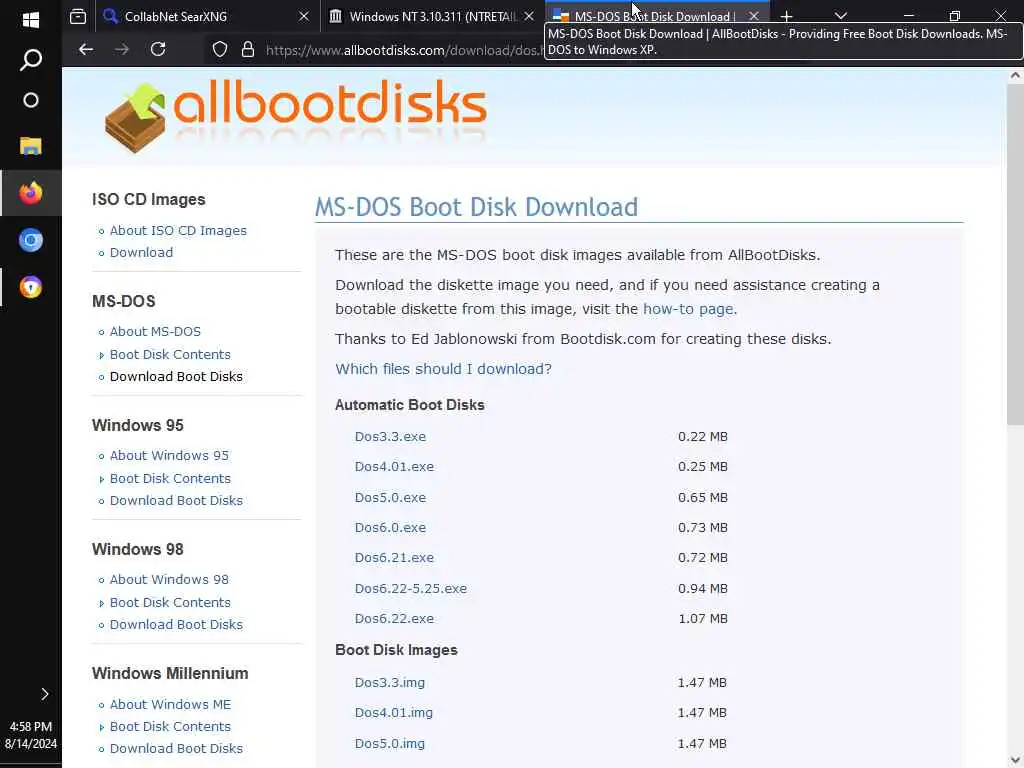The image size is (1024, 768).
Task: Go back to the previous page
Action: tap(86, 49)
